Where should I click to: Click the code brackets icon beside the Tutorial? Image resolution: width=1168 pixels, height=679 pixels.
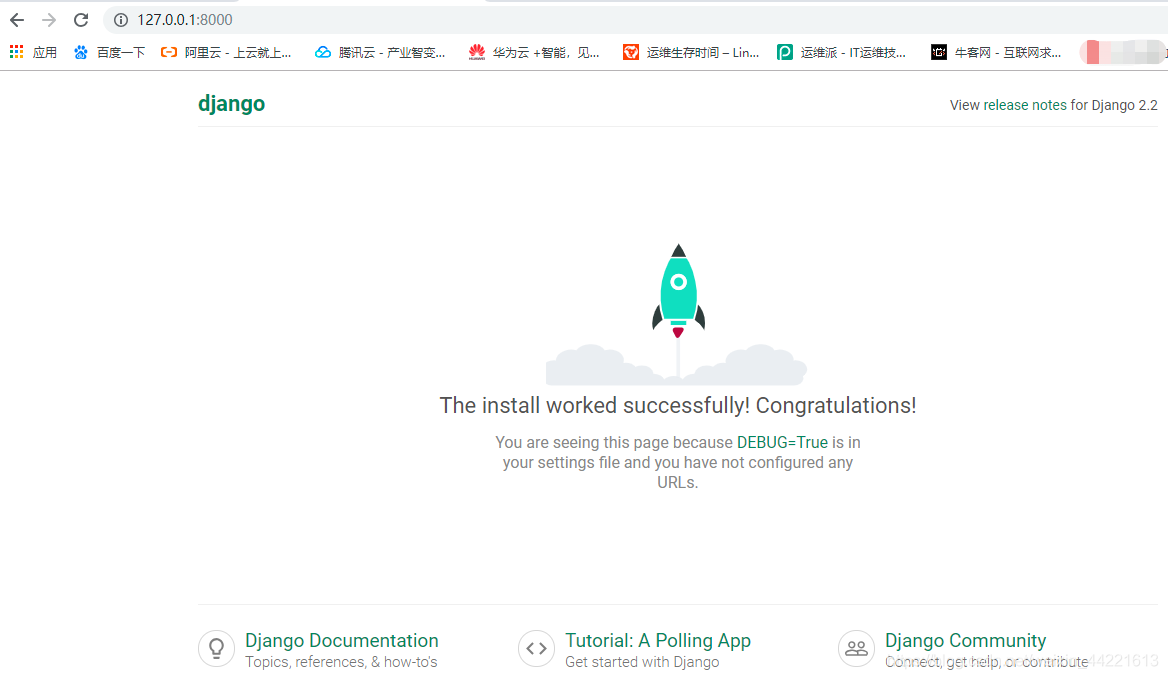(x=536, y=648)
